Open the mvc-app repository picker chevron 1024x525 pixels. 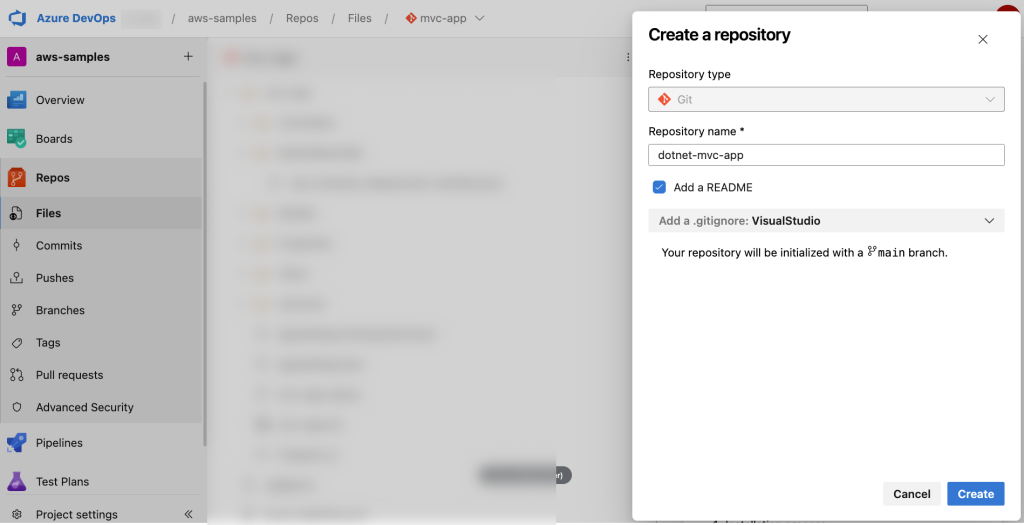(479, 18)
